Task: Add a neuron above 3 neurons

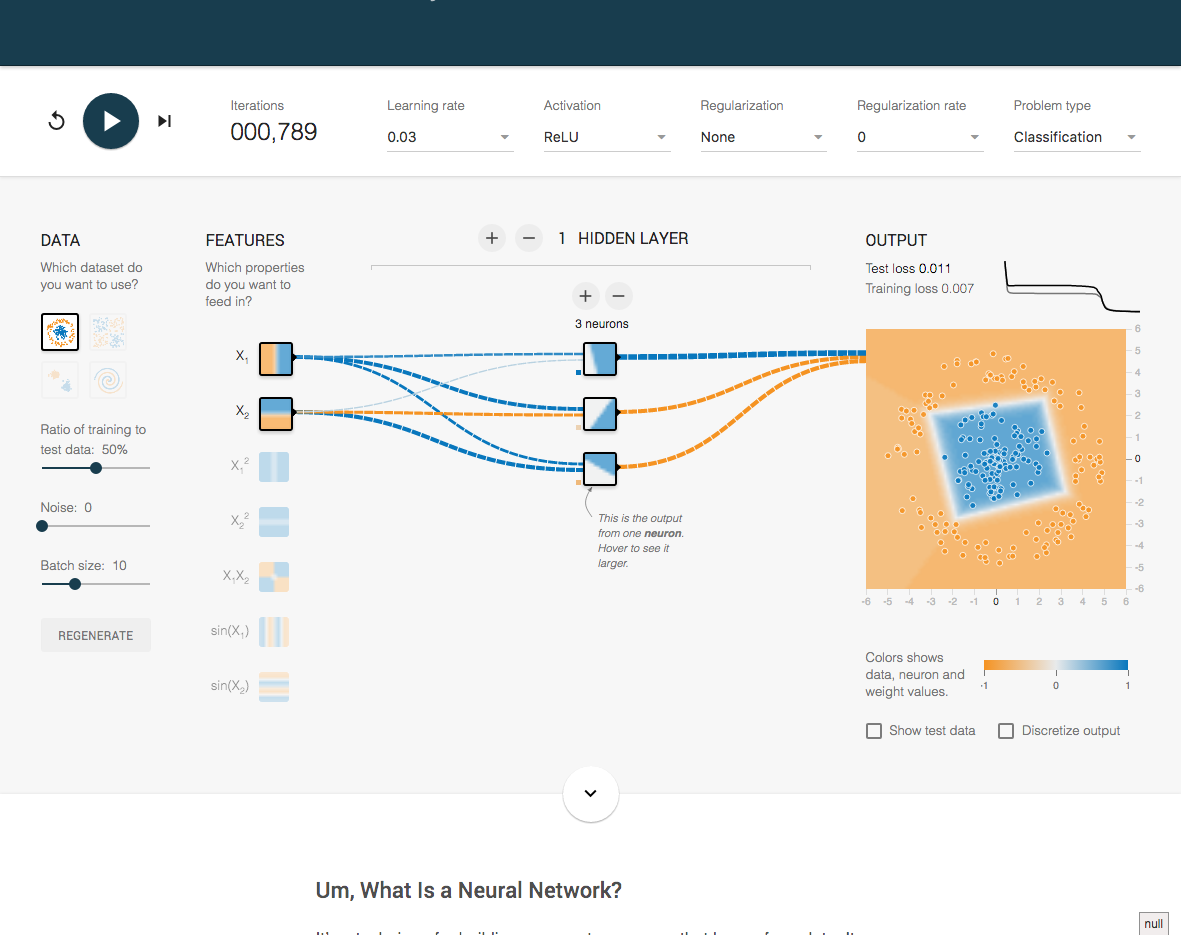Action: pyautogui.click(x=585, y=296)
